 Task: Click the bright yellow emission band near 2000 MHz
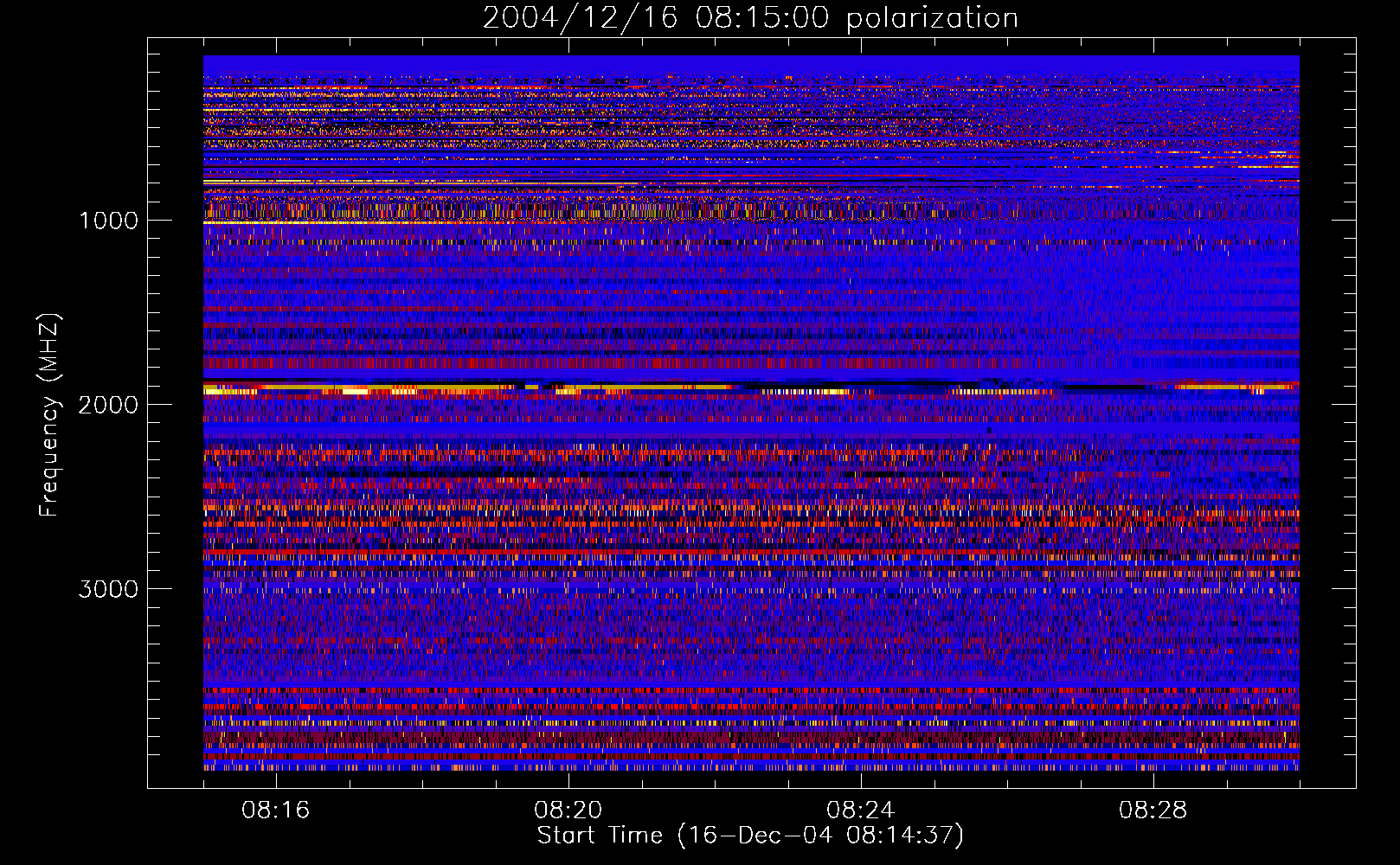751,388
